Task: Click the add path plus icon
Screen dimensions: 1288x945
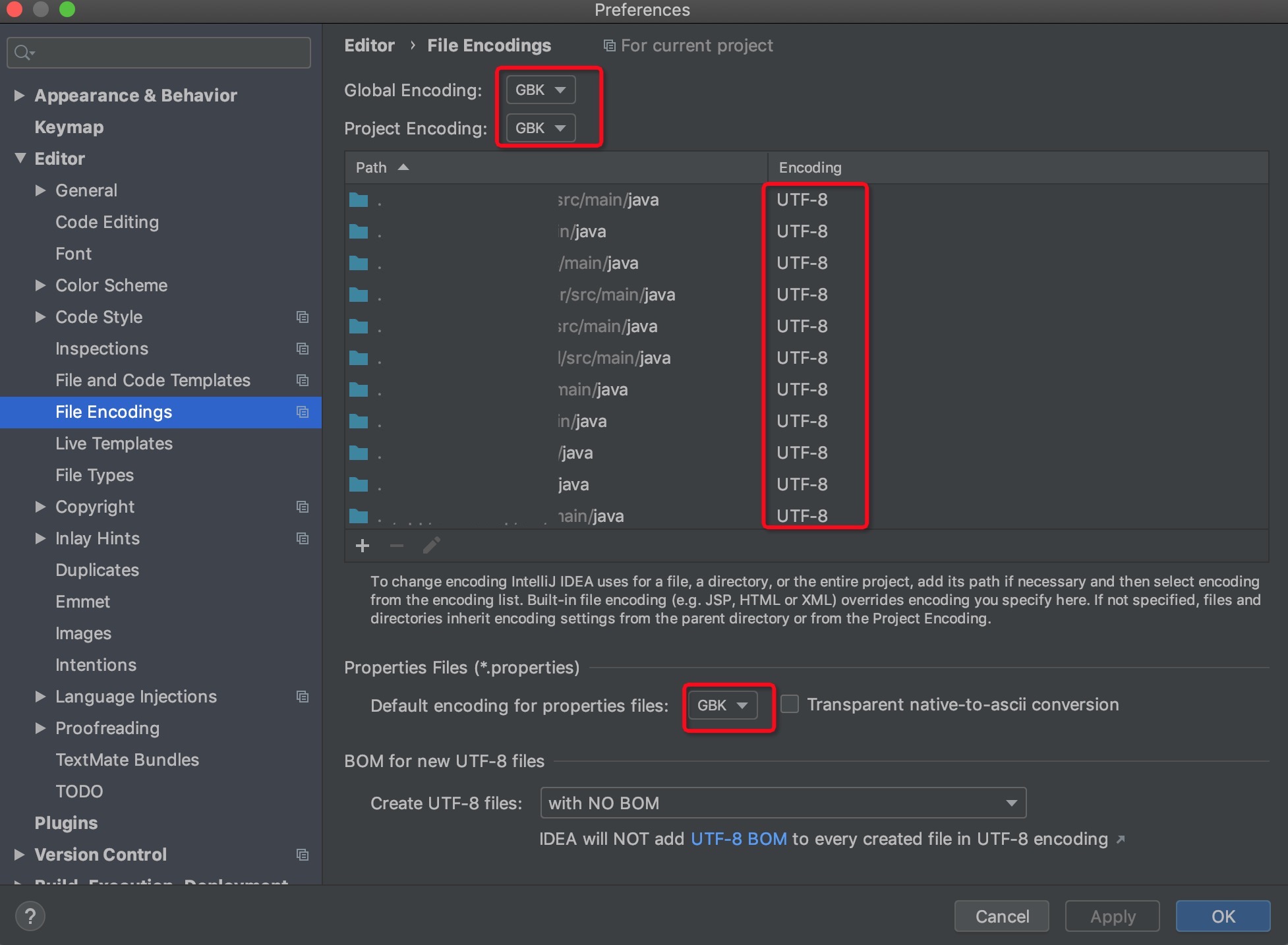Action: 363,546
